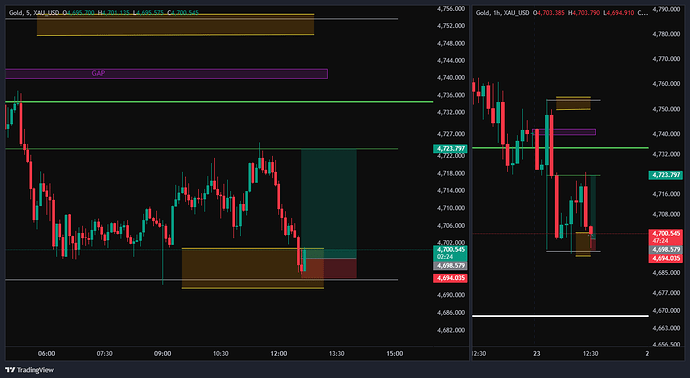The height and width of the screenshot is (378, 690).
Task: Click the 4,744.000 price axis label
Action: 451,61
